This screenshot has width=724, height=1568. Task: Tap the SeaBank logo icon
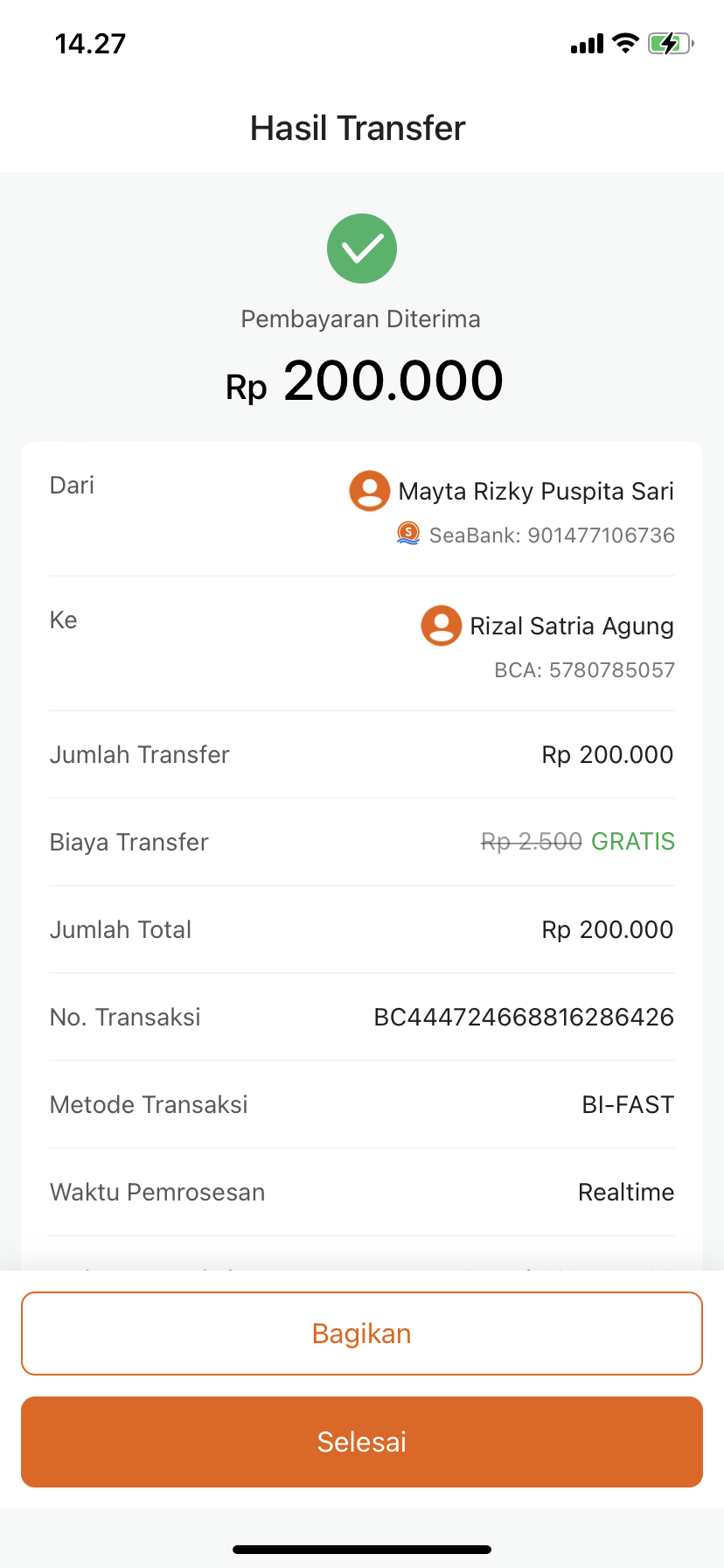click(408, 533)
